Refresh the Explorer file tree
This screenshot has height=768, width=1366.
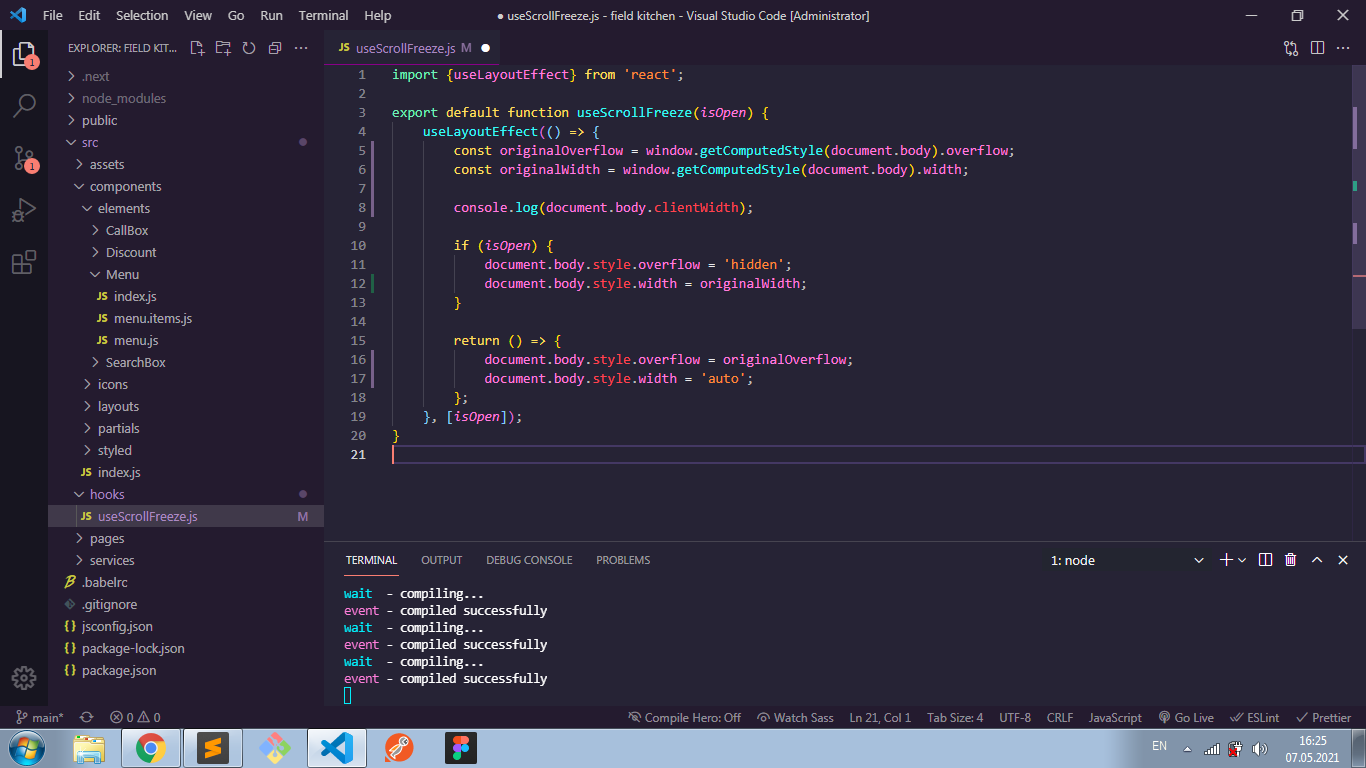pos(249,47)
